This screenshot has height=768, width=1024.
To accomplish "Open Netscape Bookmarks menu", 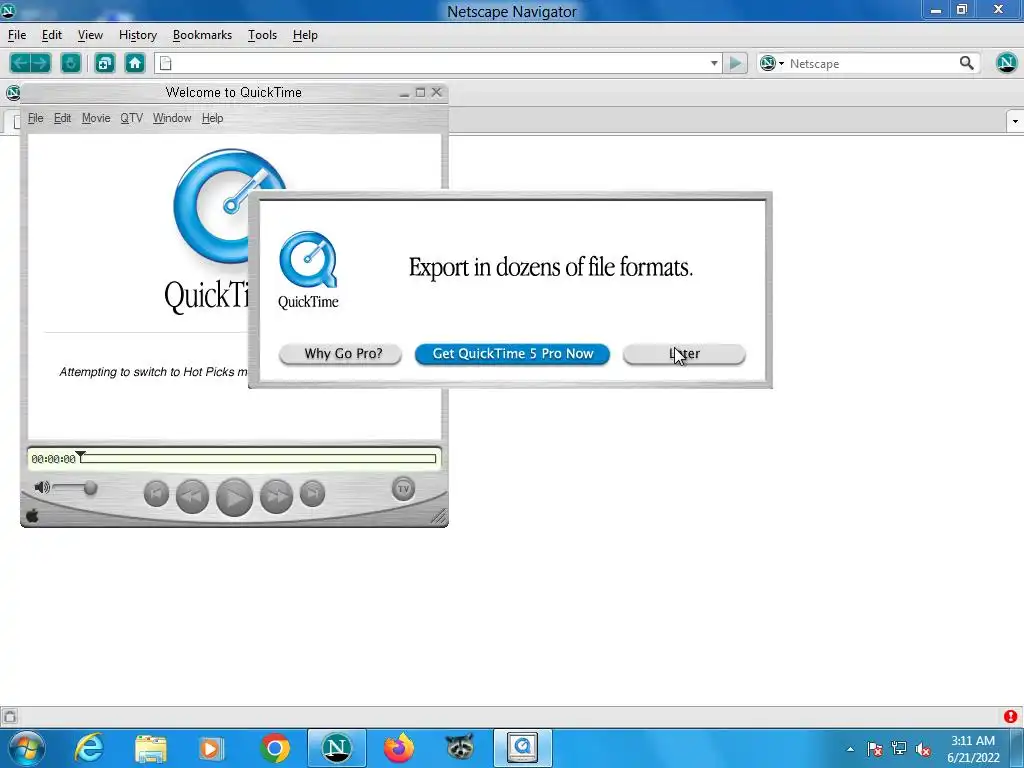I will point(202,35).
